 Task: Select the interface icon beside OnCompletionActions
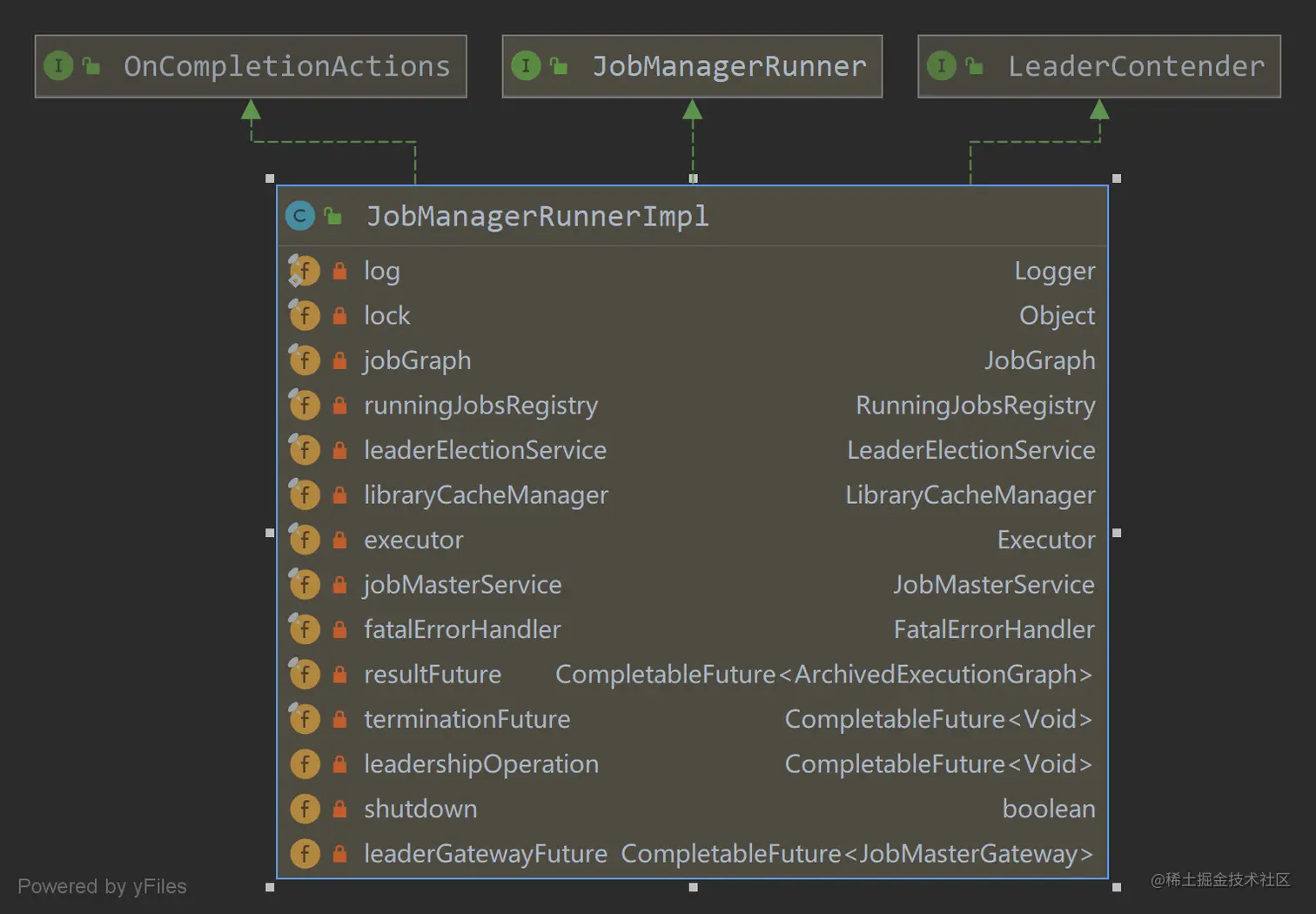pyautogui.click(x=58, y=65)
